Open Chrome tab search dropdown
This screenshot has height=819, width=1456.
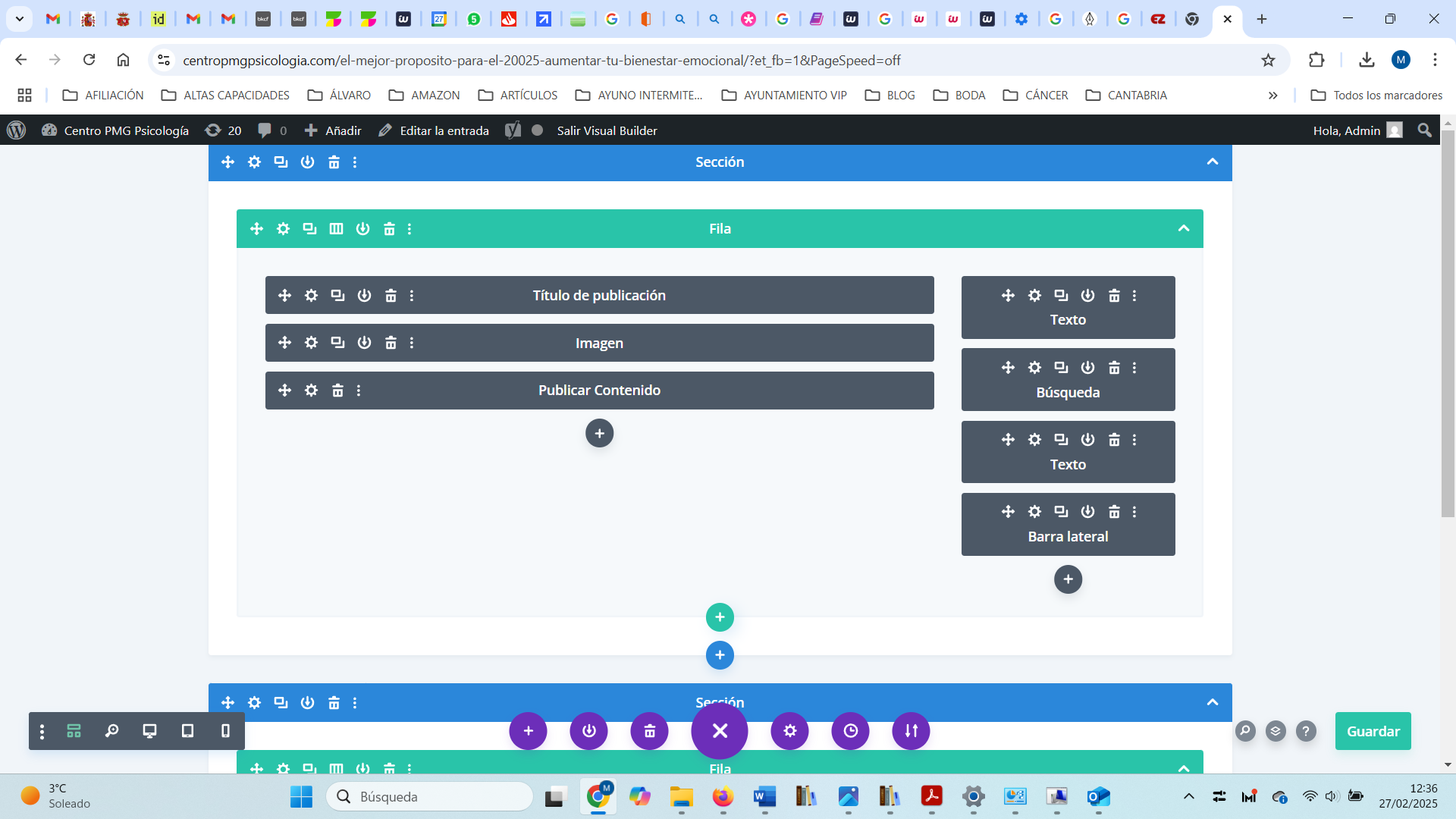20,19
